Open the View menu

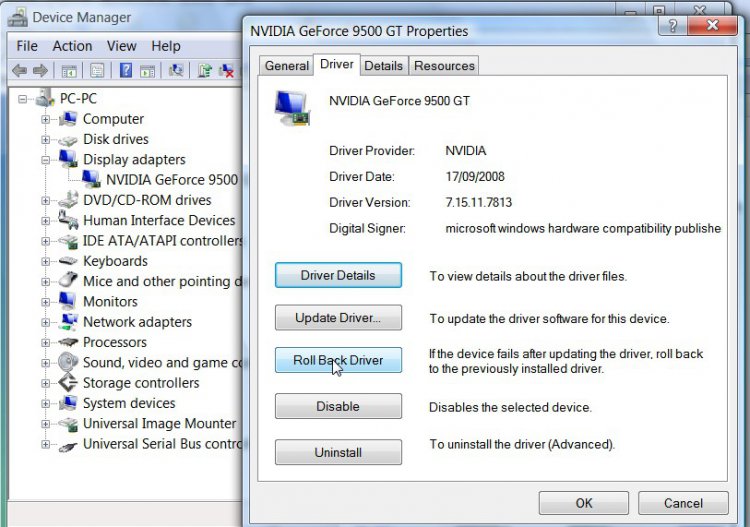click(x=121, y=46)
